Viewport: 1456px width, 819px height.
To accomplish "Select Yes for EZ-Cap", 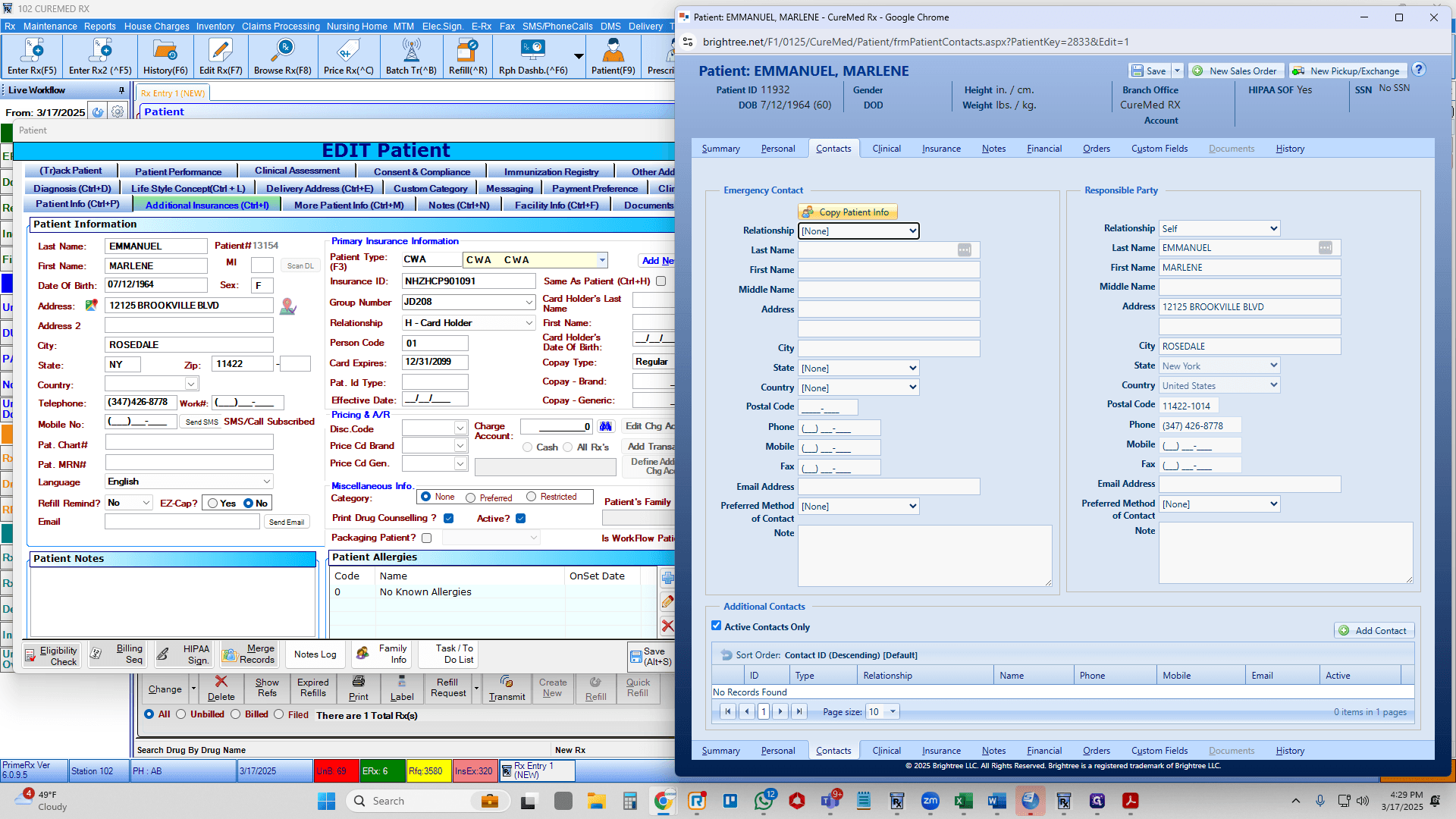I will pos(213,504).
